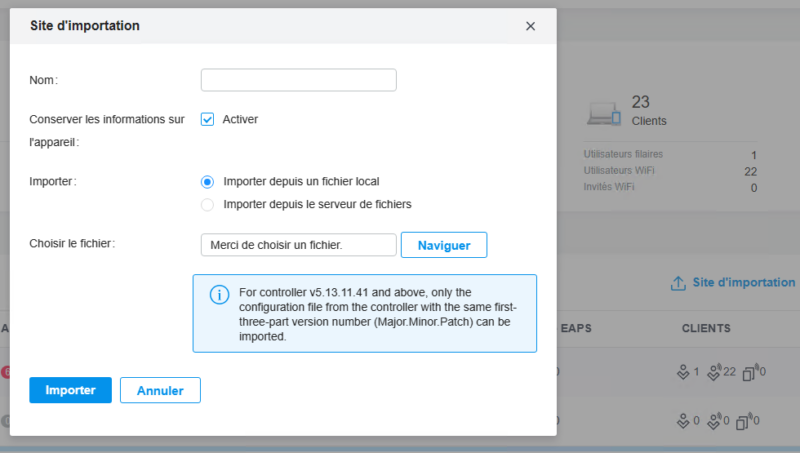
Task: Click the Utilisateurs filaires label
Action: coord(623,154)
